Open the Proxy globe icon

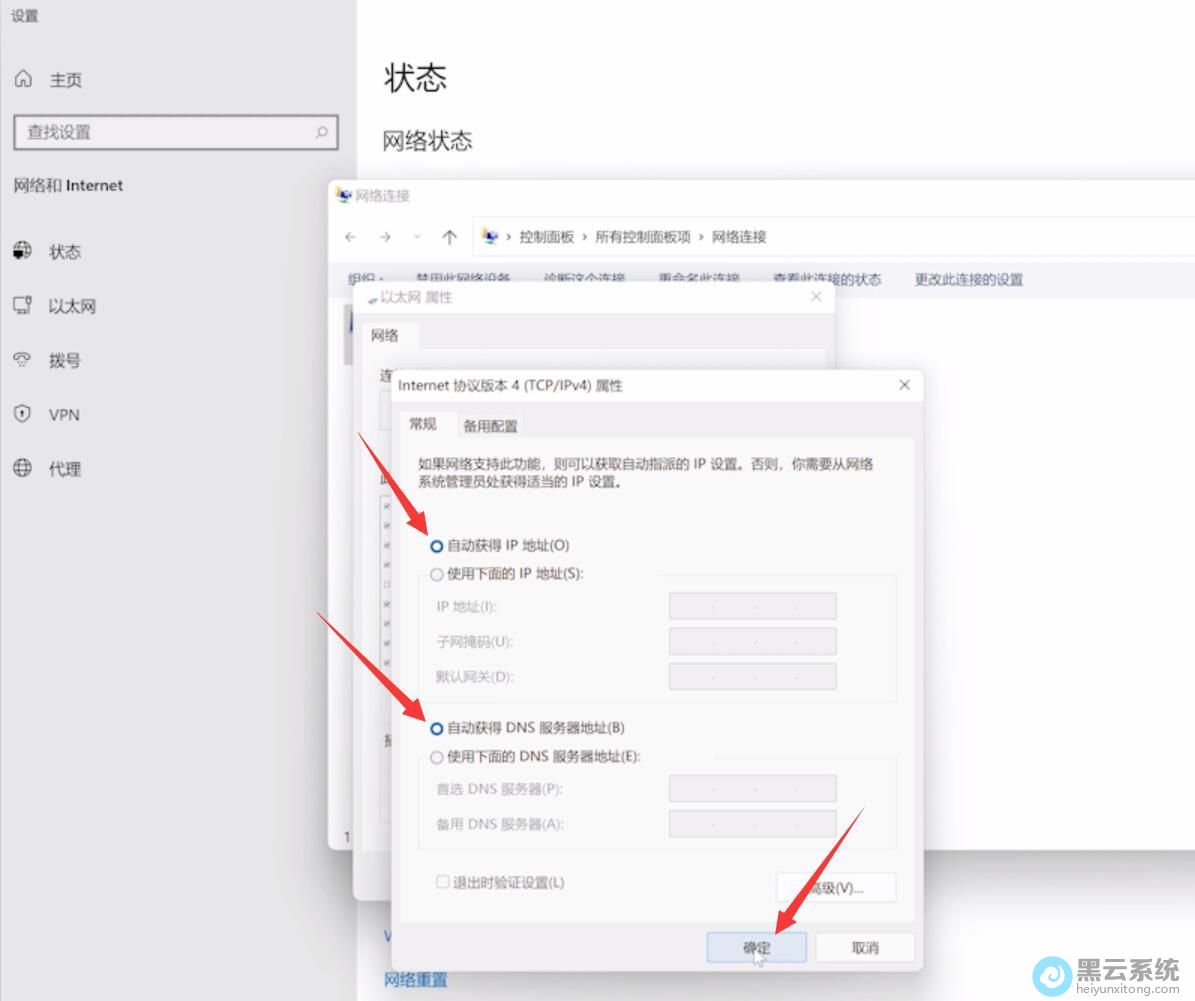23,468
